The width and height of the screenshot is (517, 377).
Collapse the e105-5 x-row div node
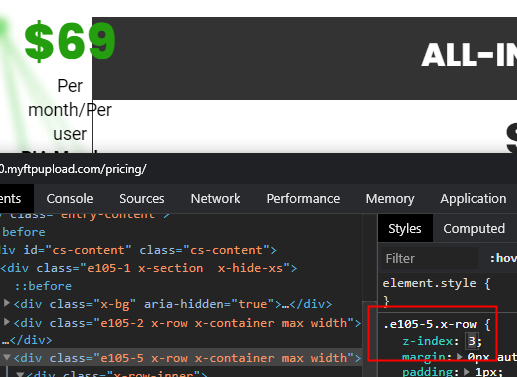pos(6,357)
